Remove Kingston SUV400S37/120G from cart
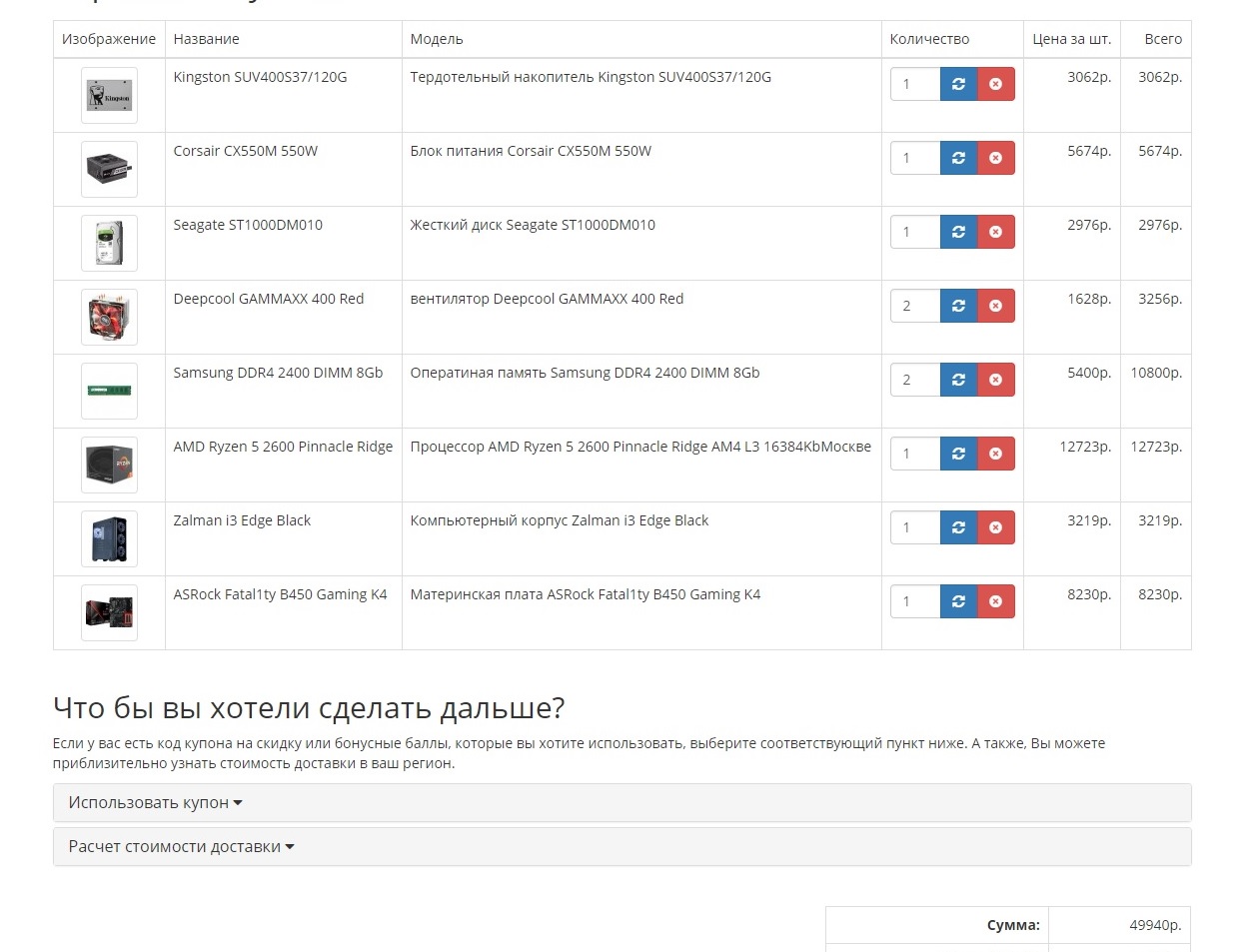This screenshot has width=1240, height=952. point(996,84)
